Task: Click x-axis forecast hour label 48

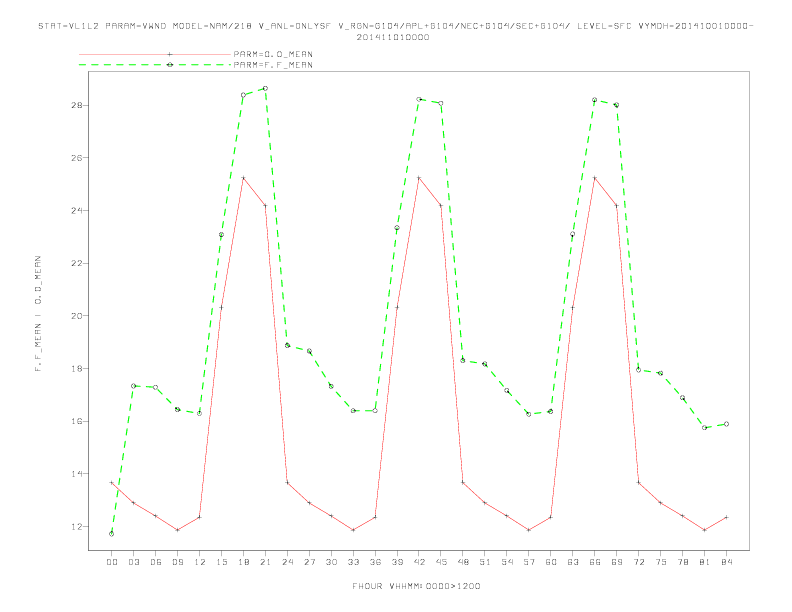Action: (x=463, y=562)
